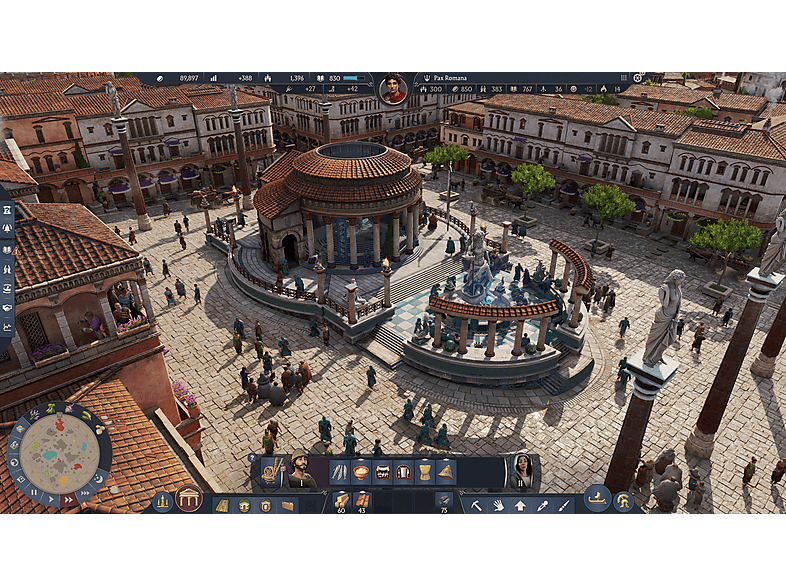This screenshot has width=786, height=587.
Task: Open the grid menu icon in the top bar
Action: pyautogui.click(x=624, y=78)
